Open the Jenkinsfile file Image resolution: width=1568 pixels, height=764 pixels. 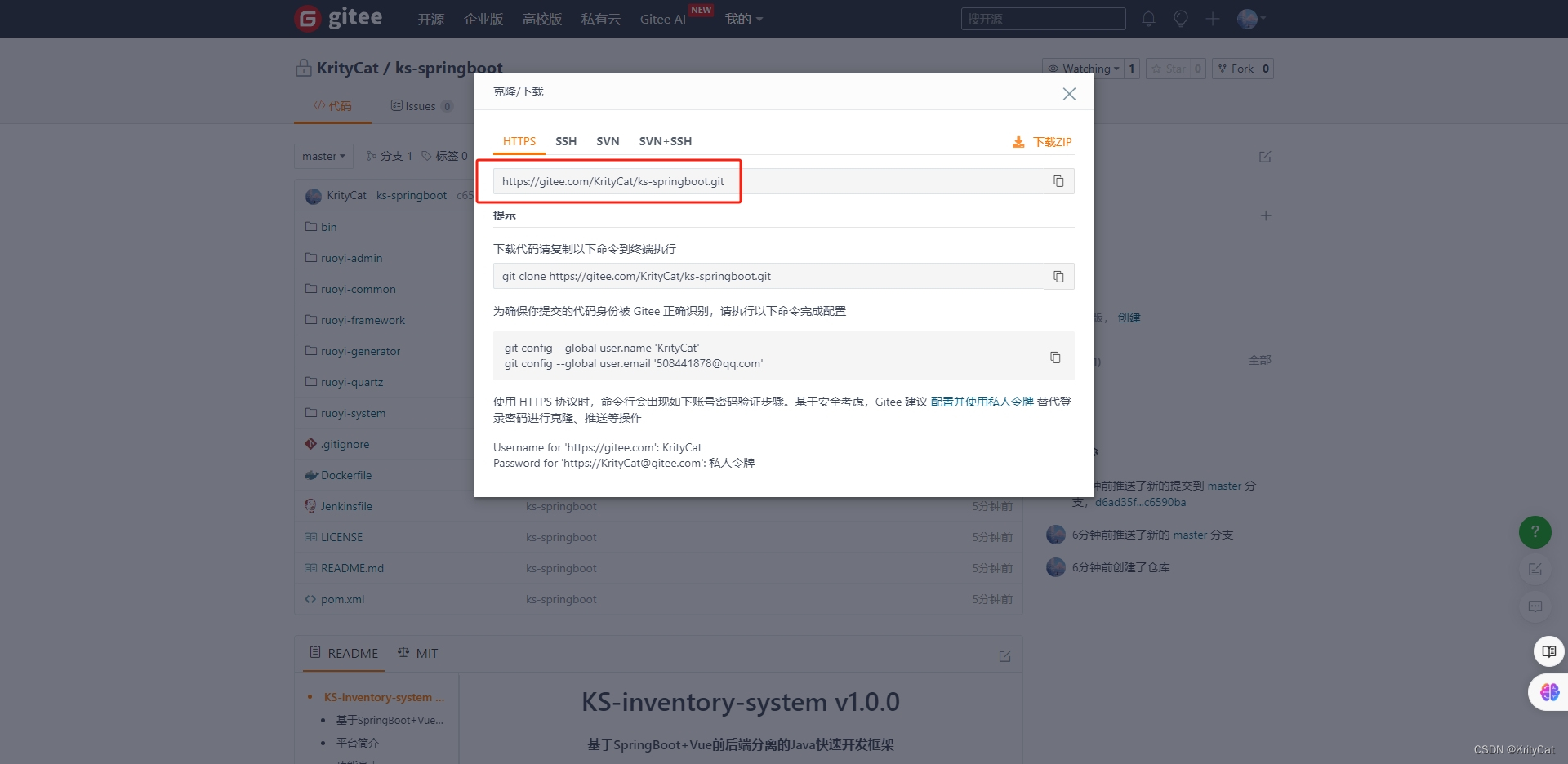[346, 506]
